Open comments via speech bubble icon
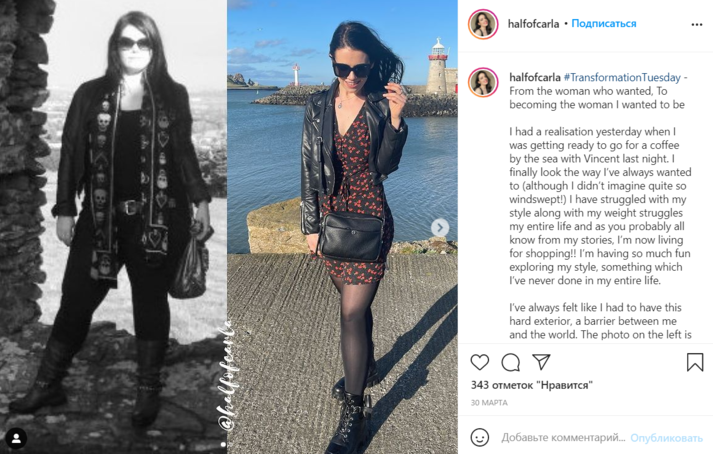Viewport: 713px width, 454px height. 510,362
